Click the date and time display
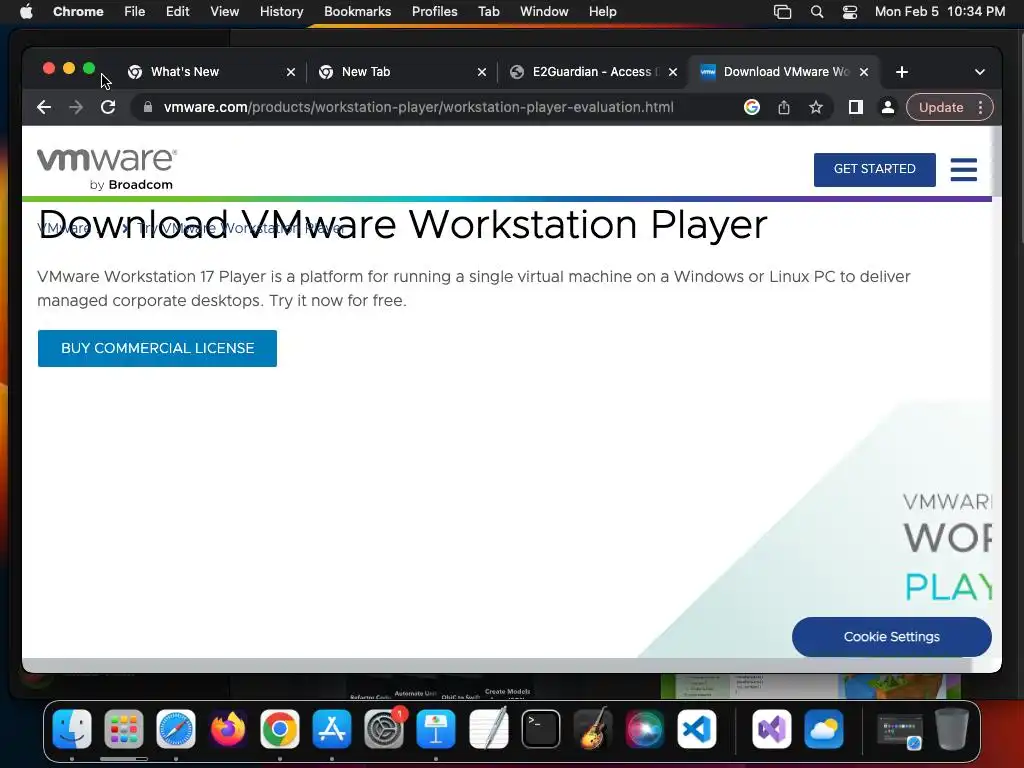1024x768 pixels. point(940,12)
